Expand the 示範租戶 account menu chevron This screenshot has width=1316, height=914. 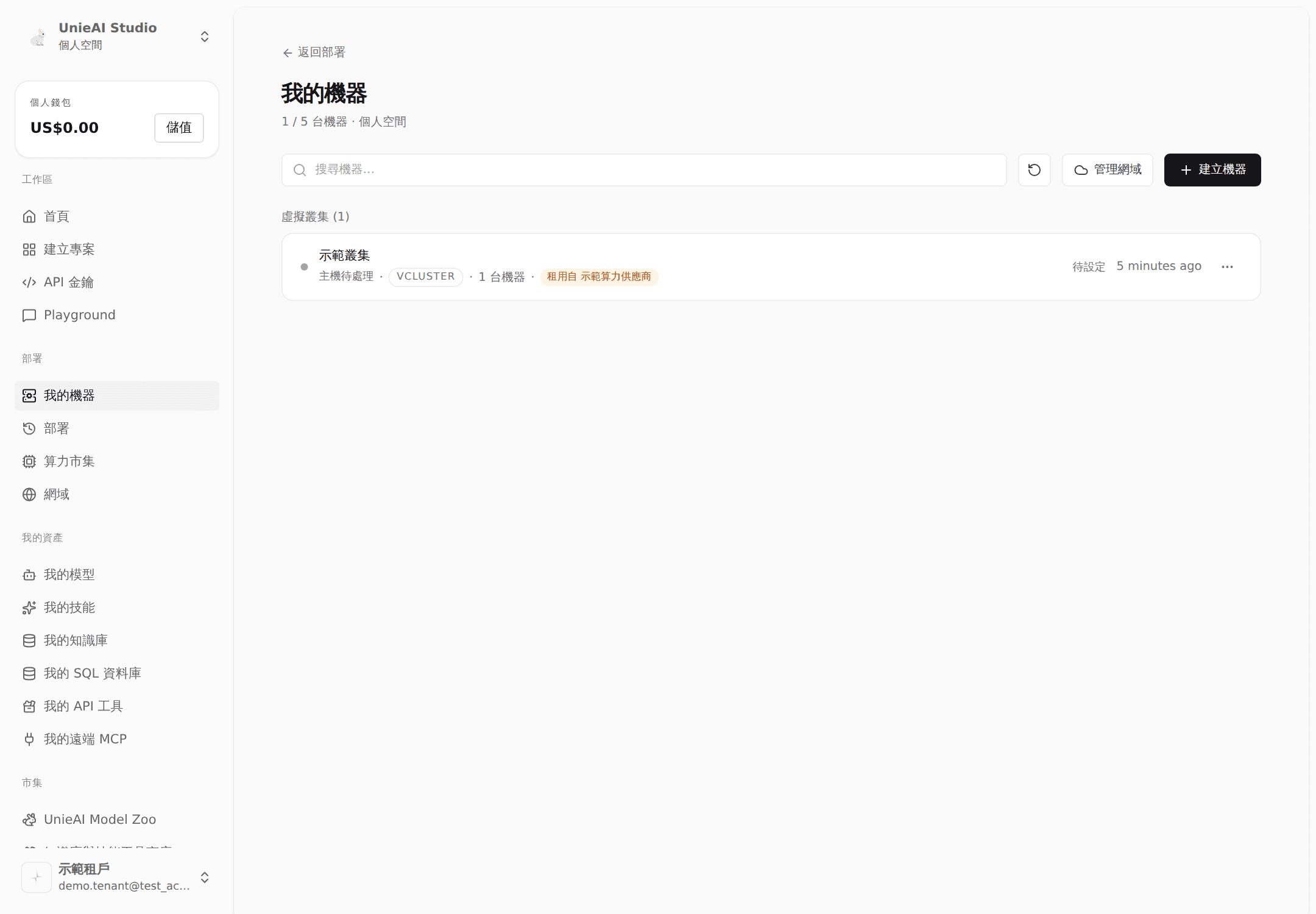click(205, 877)
